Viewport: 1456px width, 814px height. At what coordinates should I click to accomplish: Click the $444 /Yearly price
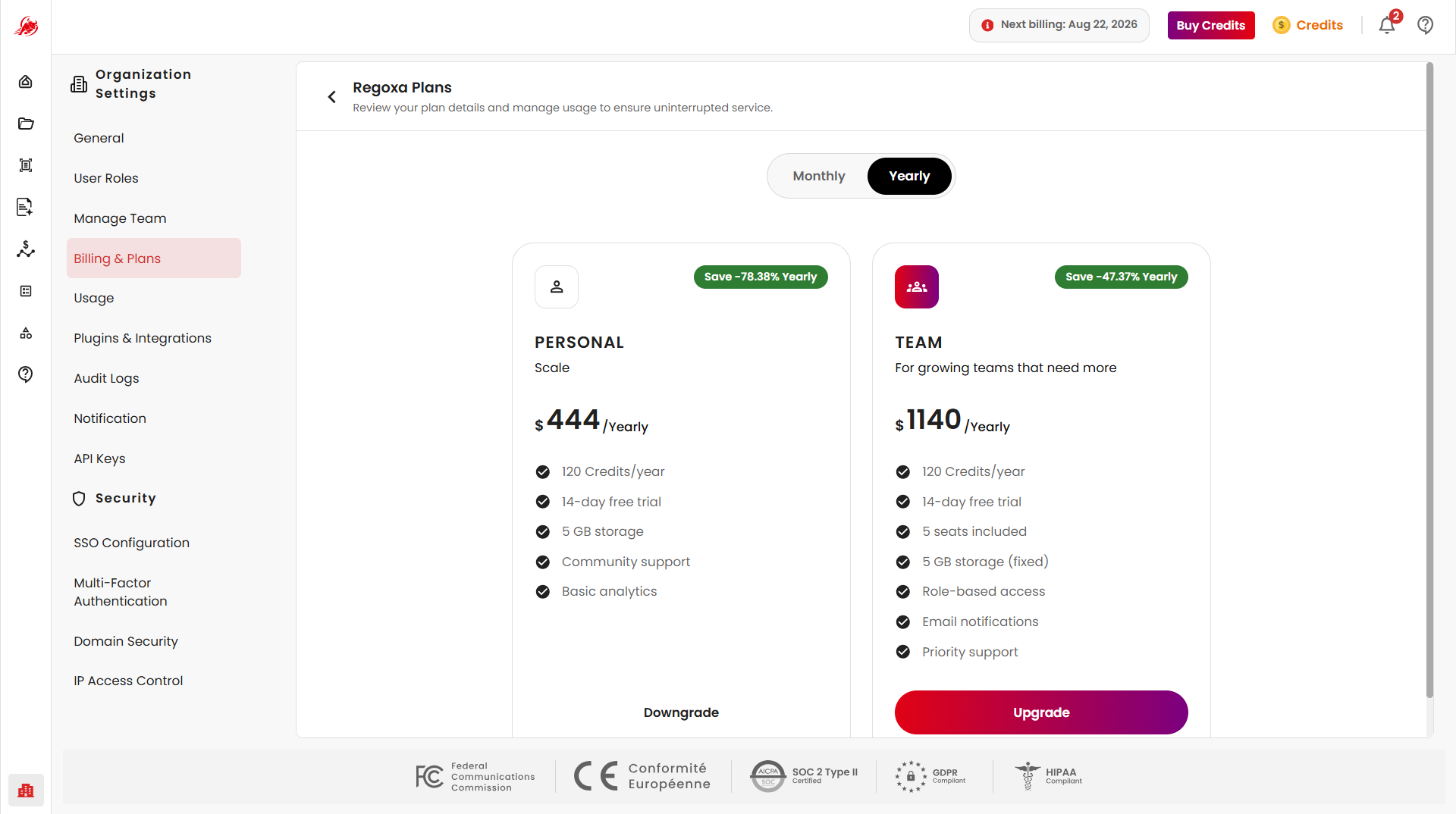[x=591, y=421]
